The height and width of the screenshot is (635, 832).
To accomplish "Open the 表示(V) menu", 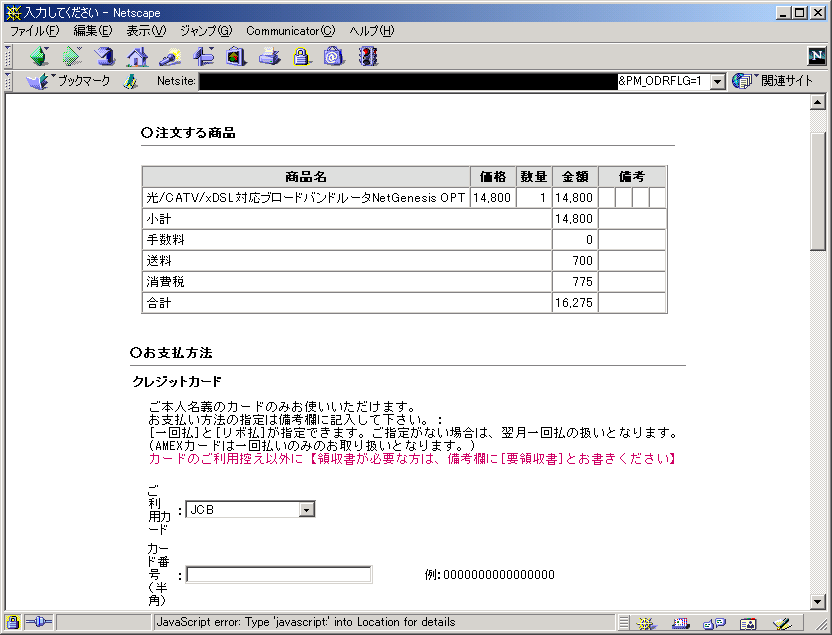I will click(146, 31).
